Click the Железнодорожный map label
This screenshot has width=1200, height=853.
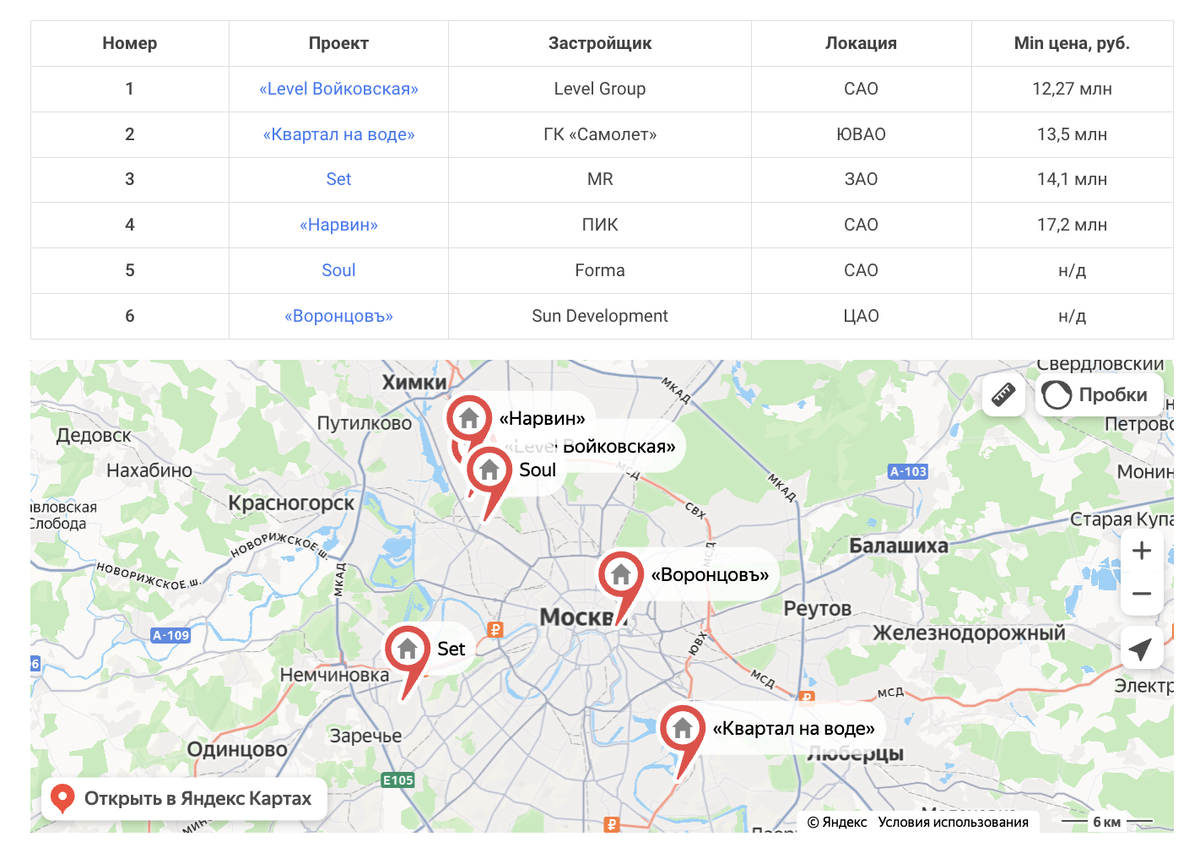pos(969,633)
